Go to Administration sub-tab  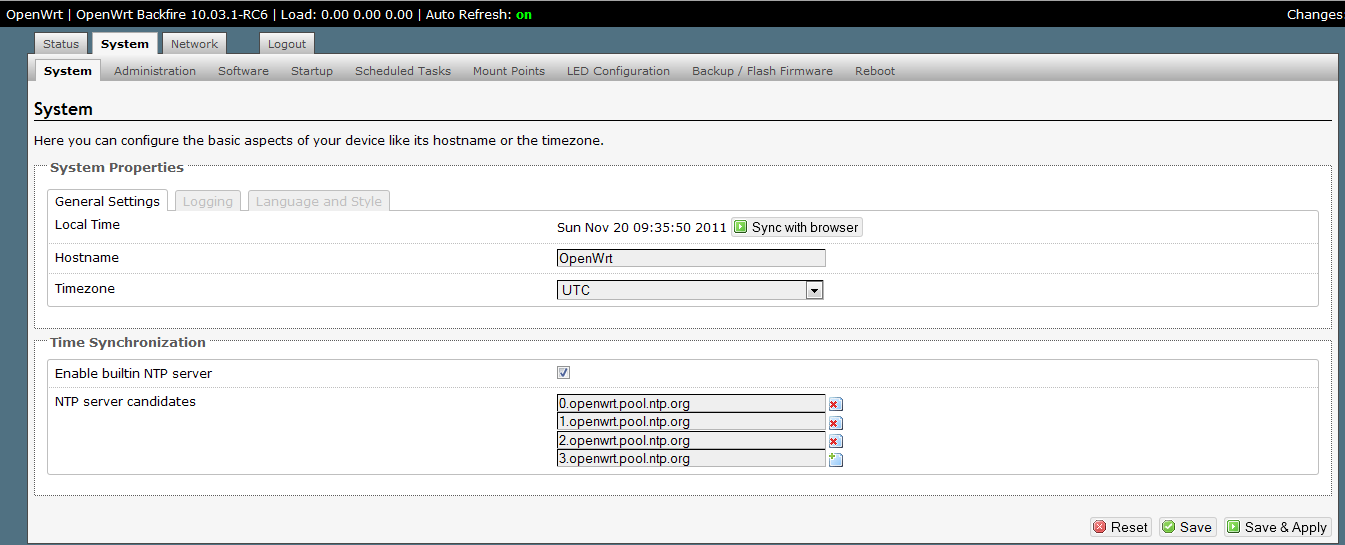pos(155,71)
